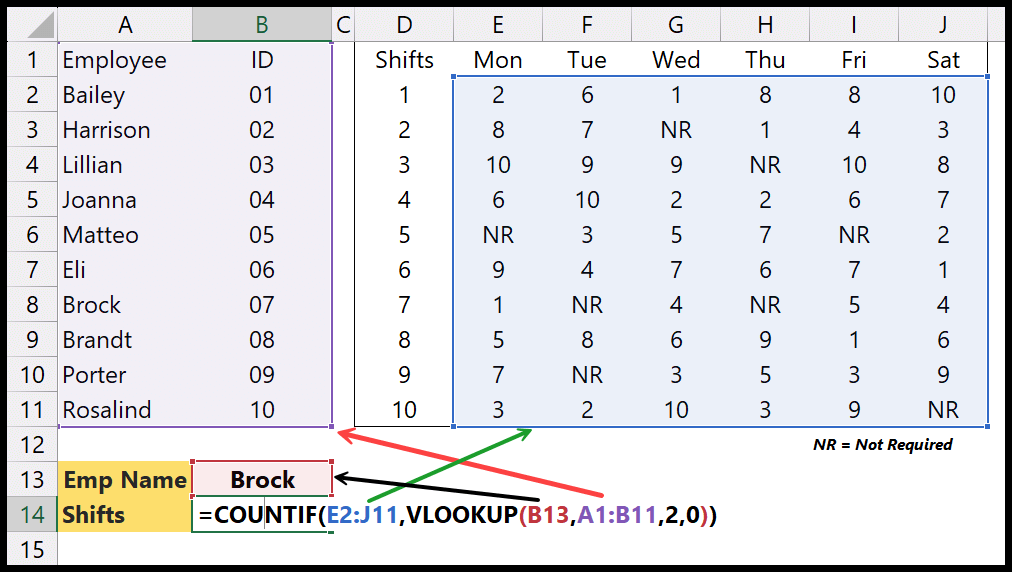Select column D header

(x=404, y=25)
